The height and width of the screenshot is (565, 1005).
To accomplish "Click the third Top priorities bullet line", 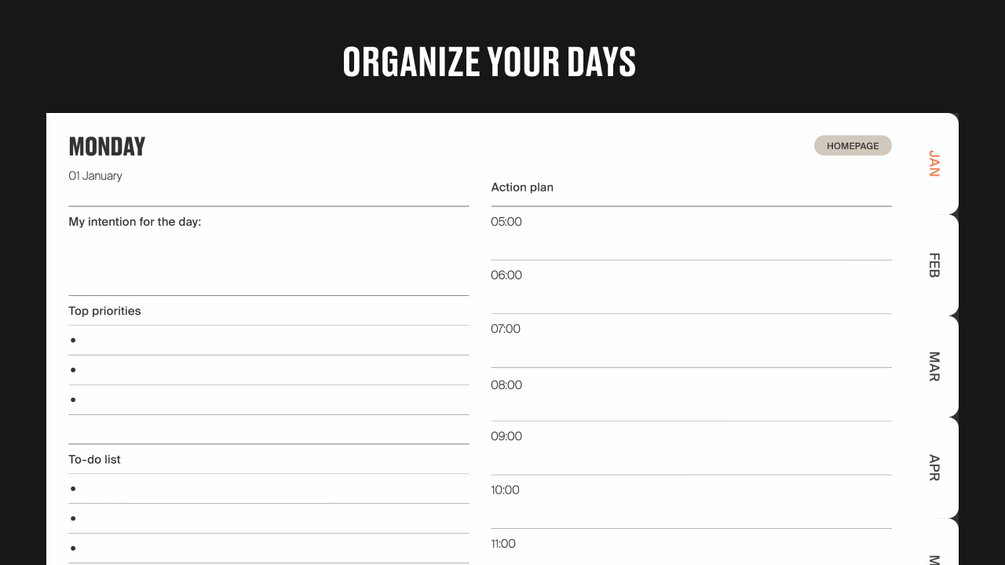I will tap(268, 400).
